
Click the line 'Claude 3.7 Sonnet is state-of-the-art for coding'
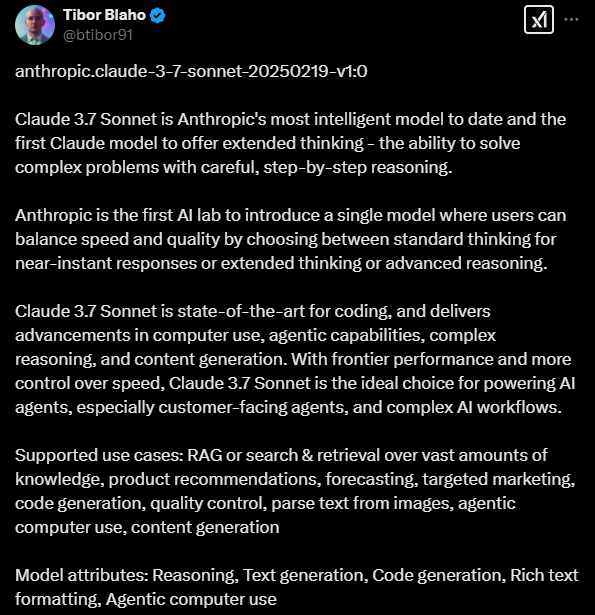253,311
